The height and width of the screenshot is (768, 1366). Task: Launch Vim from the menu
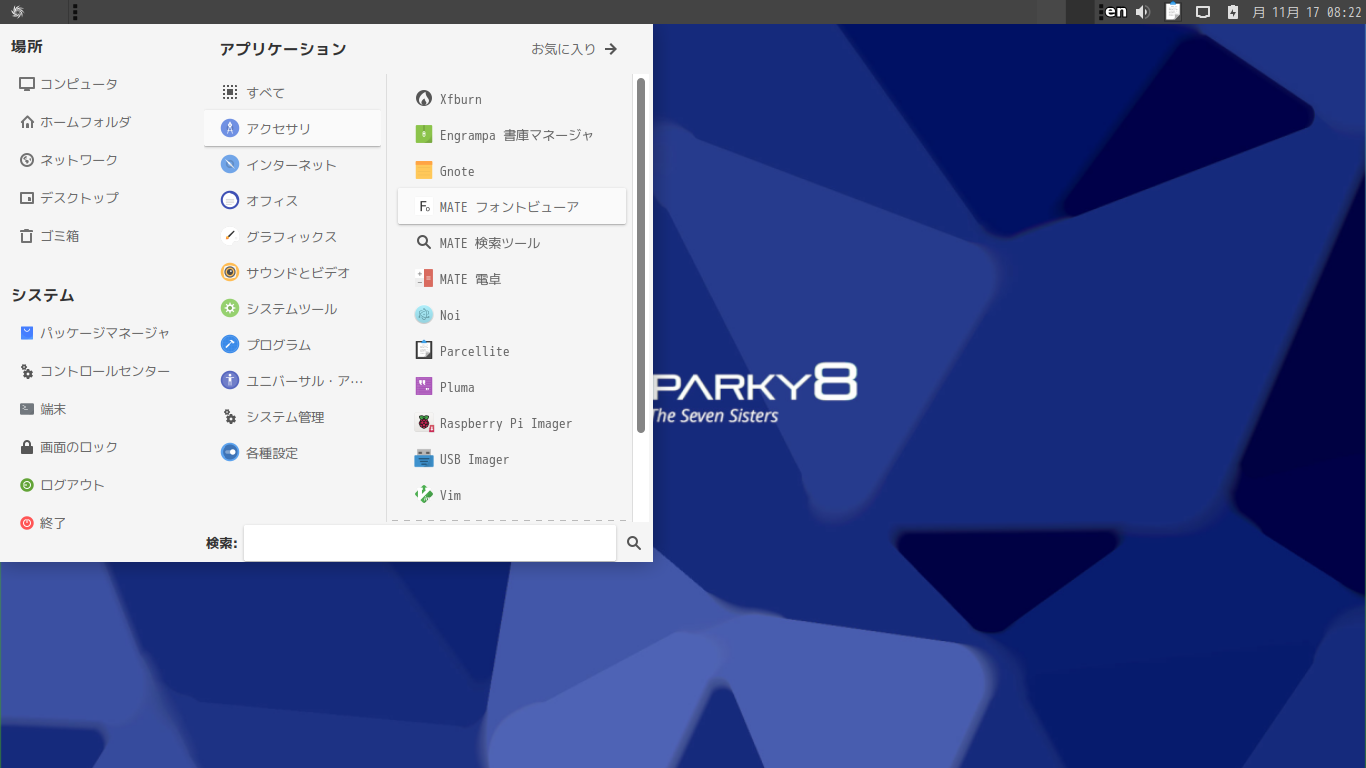click(x=512, y=495)
